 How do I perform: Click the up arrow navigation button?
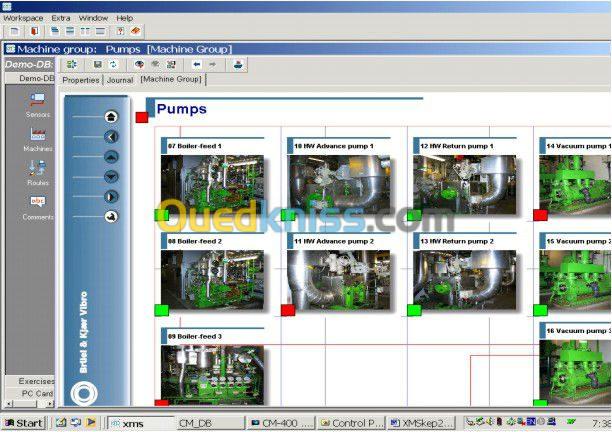coord(111,156)
